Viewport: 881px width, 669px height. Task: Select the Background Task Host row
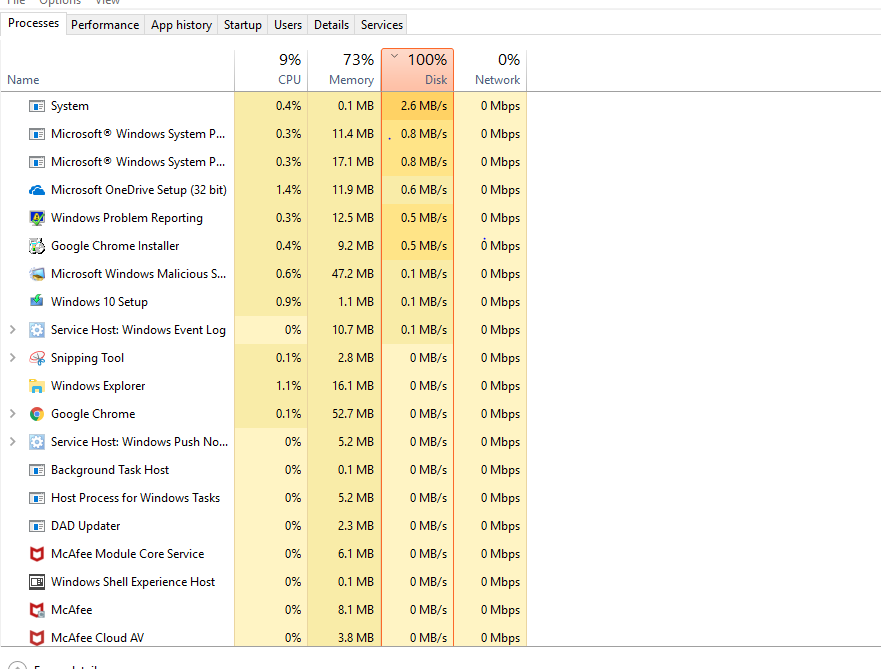[264, 470]
